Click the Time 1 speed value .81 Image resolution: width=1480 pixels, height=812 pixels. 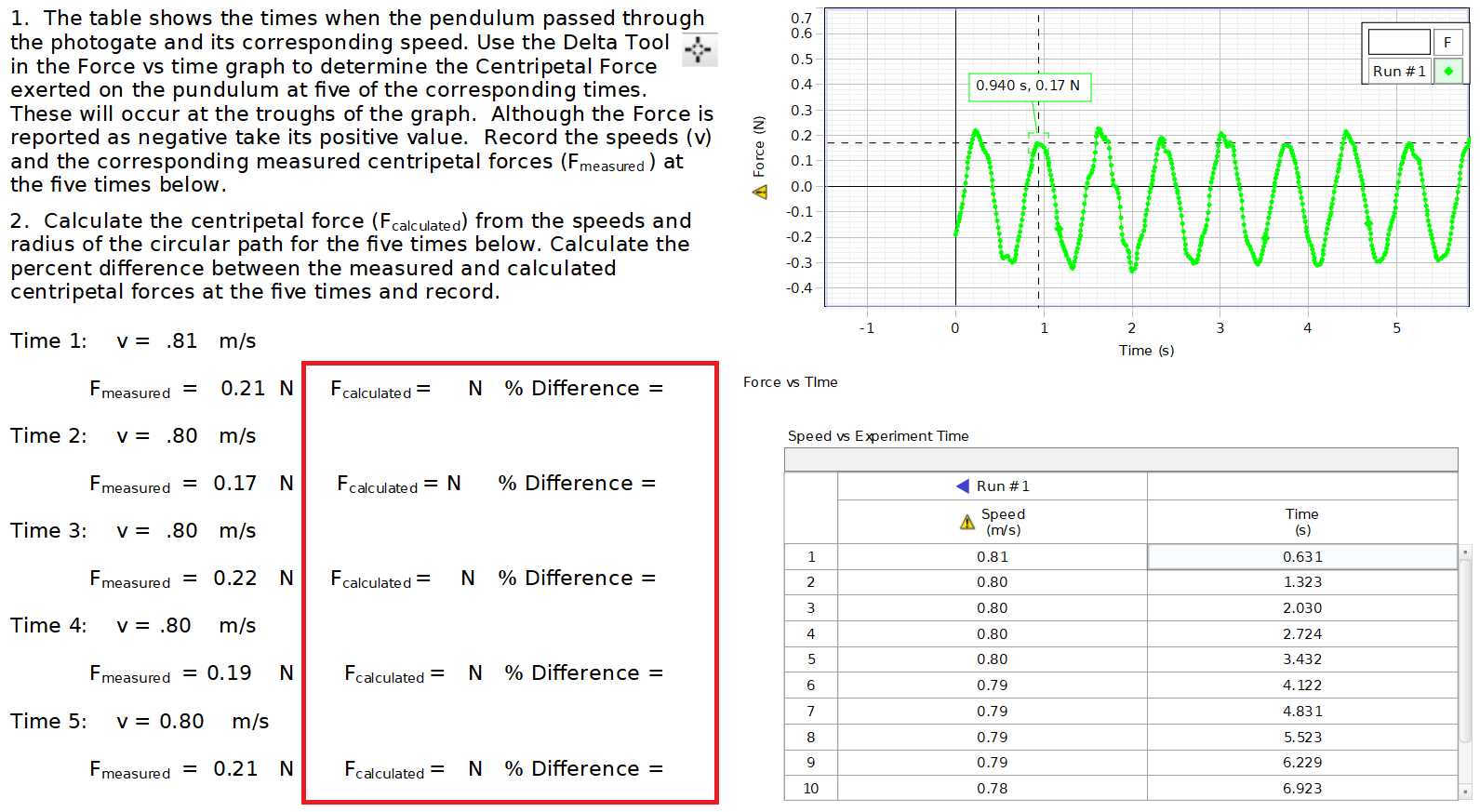coord(182,341)
